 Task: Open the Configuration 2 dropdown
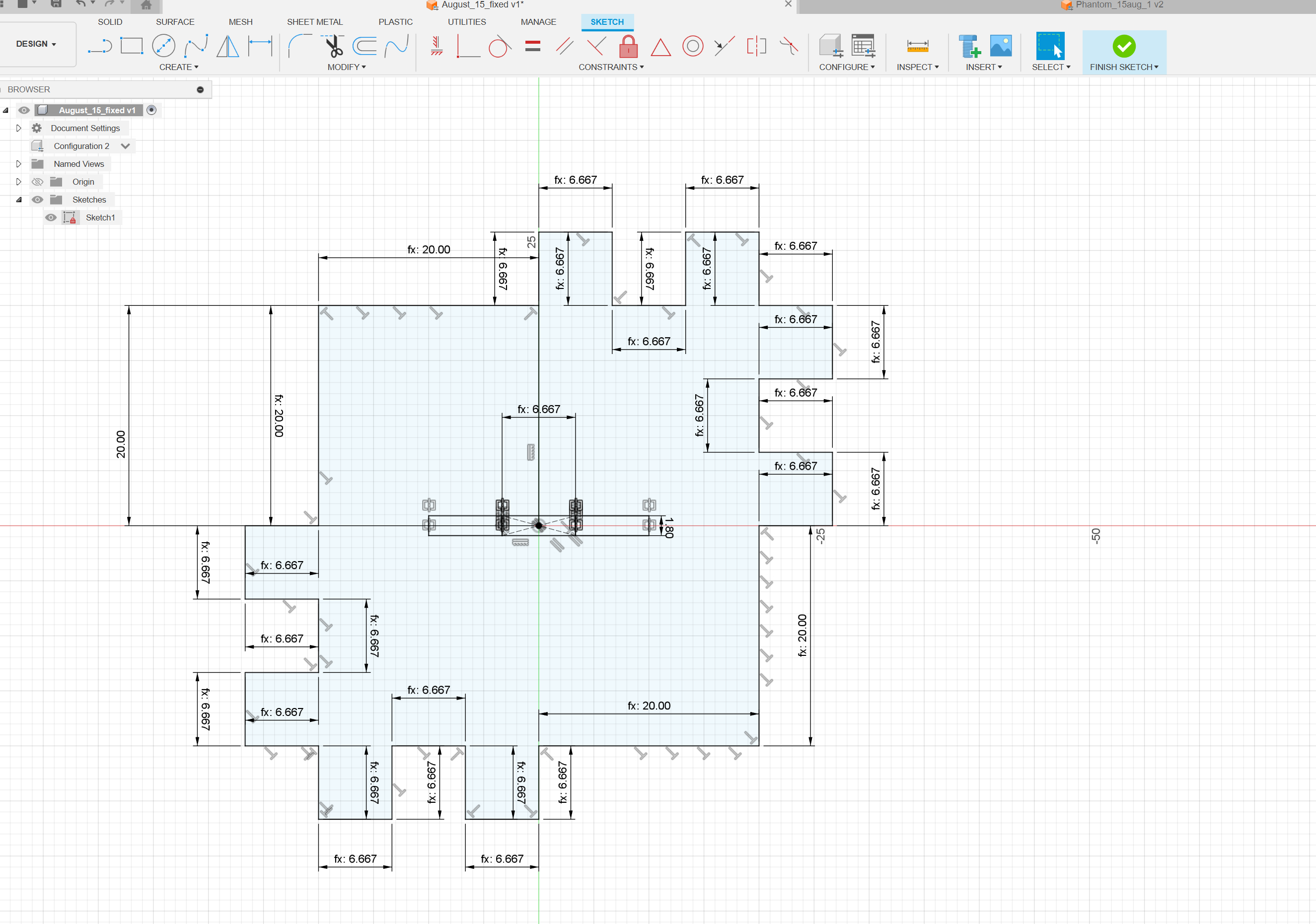[x=126, y=146]
